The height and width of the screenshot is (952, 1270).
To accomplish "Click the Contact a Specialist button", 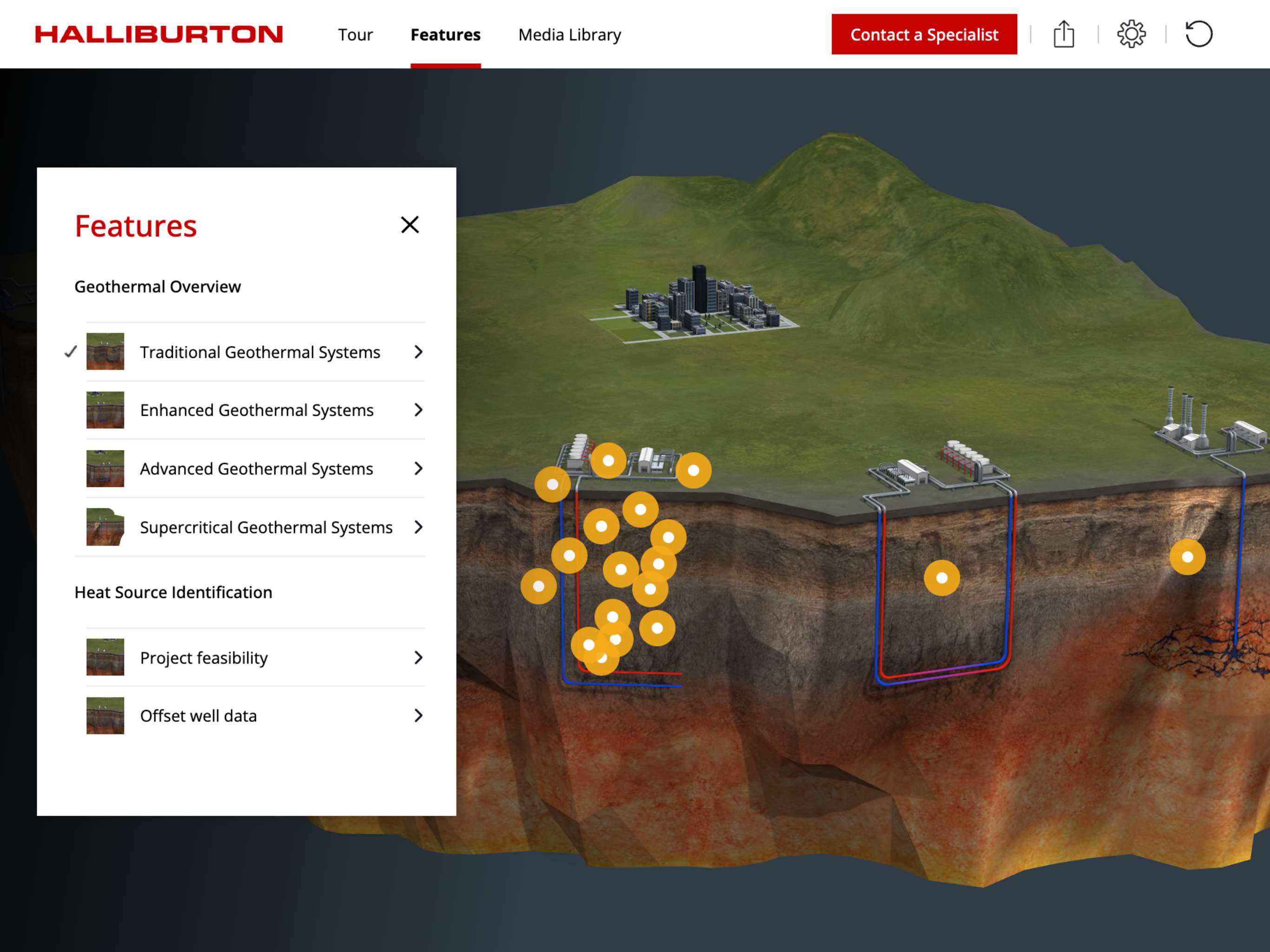I will (x=924, y=34).
